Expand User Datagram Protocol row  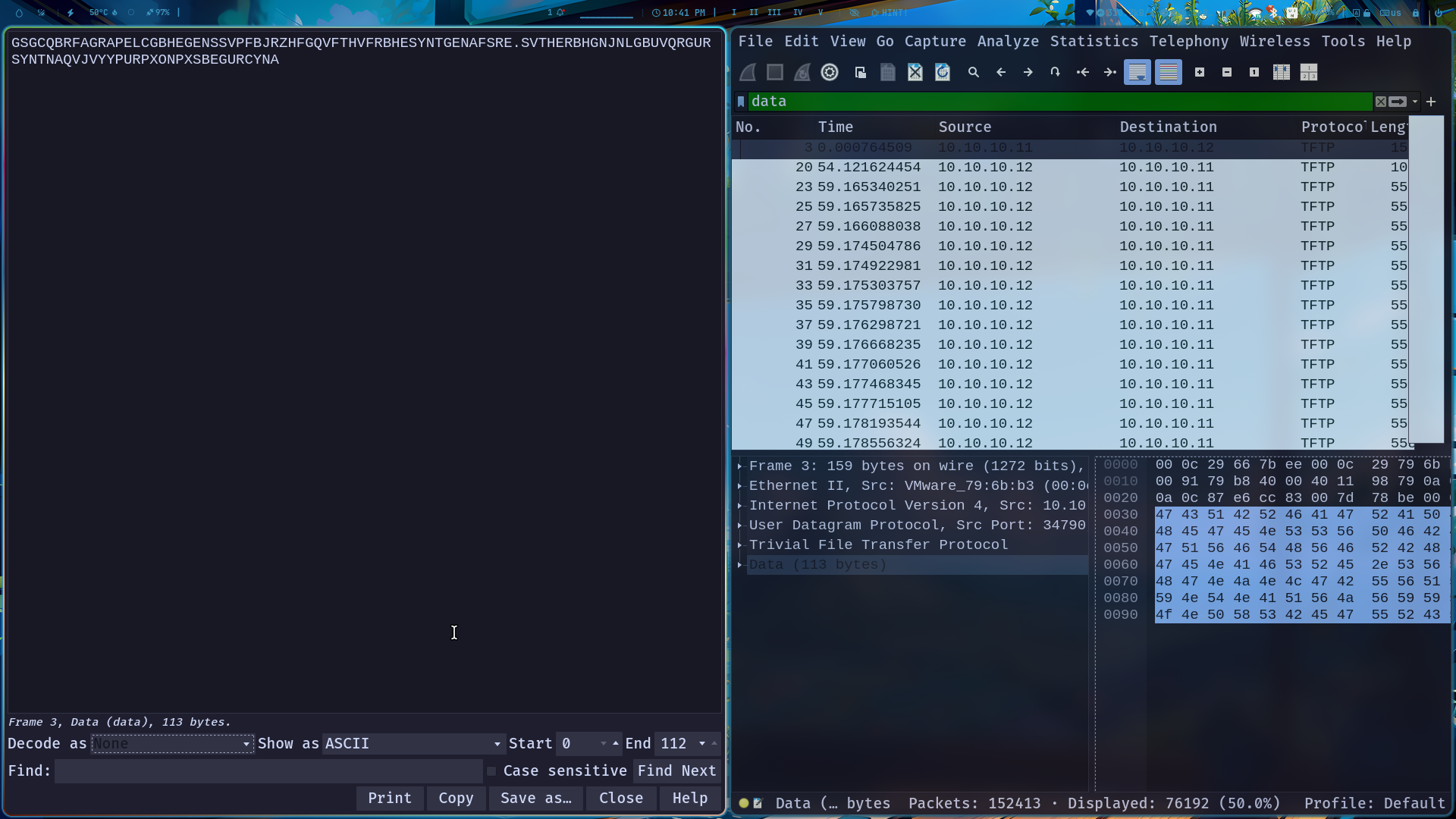tap(739, 526)
